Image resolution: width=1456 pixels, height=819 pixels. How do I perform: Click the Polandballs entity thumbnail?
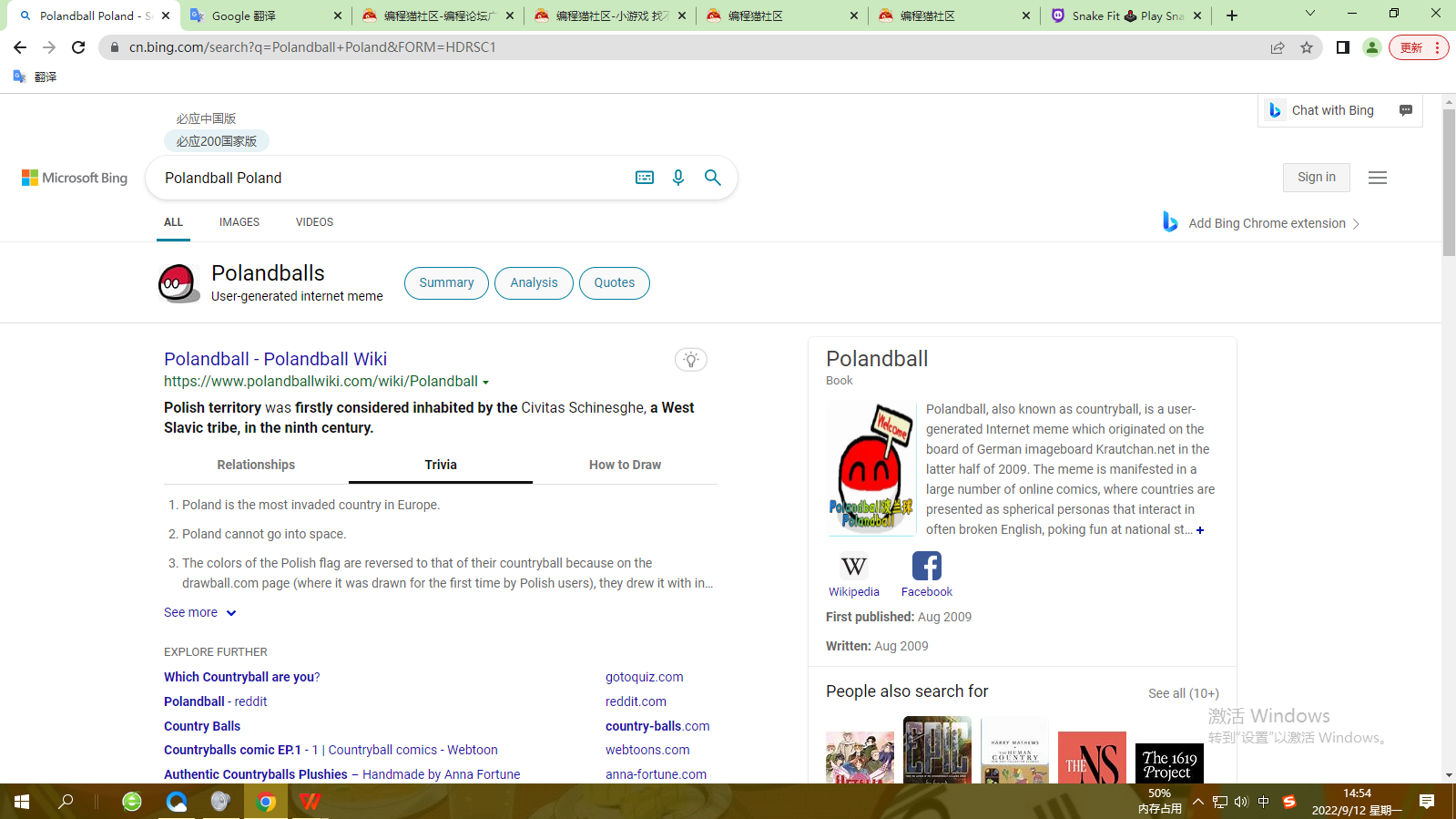pos(178,283)
